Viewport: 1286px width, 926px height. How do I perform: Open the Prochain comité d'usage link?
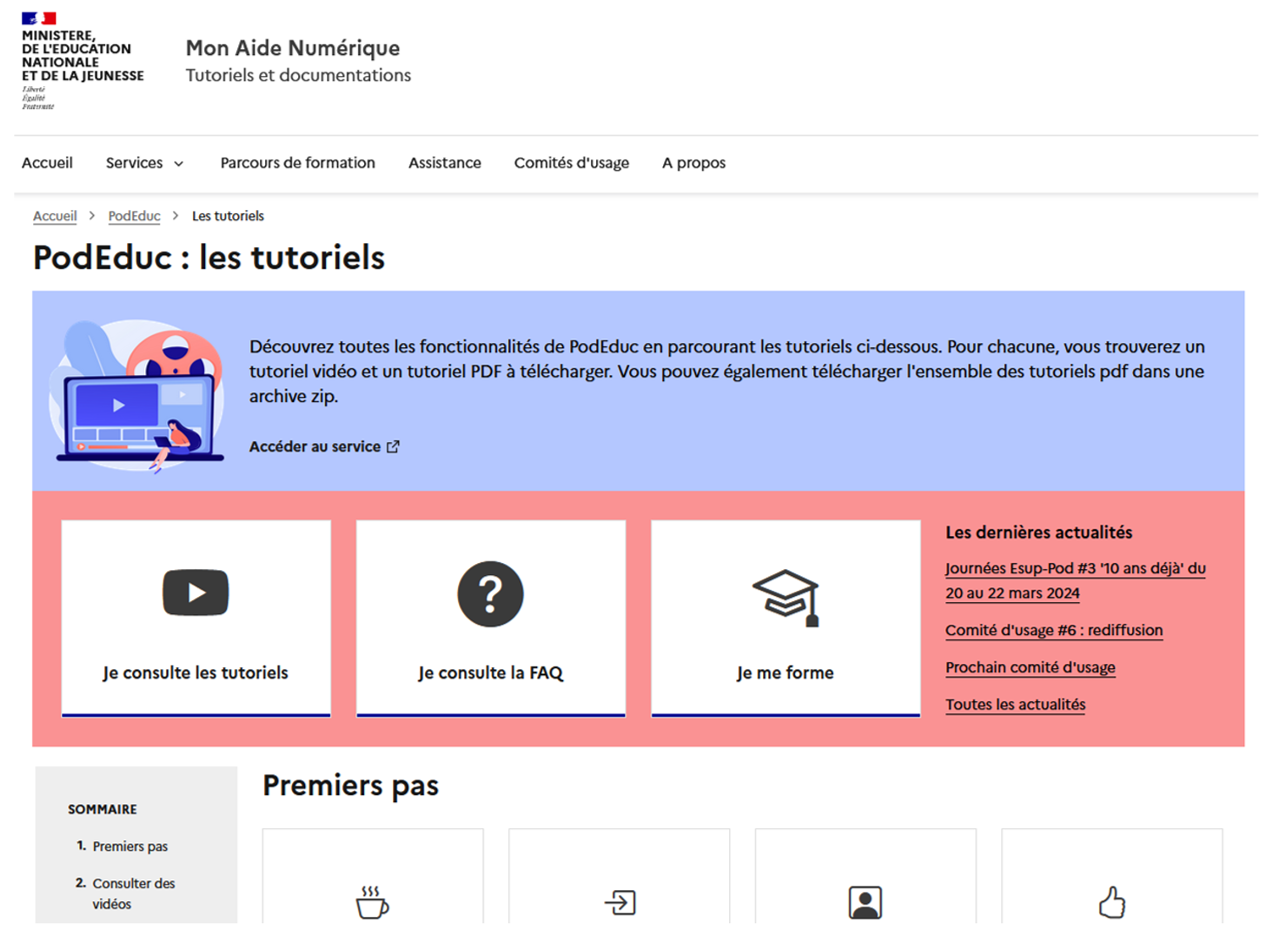pyautogui.click(x=1030, y=668)
